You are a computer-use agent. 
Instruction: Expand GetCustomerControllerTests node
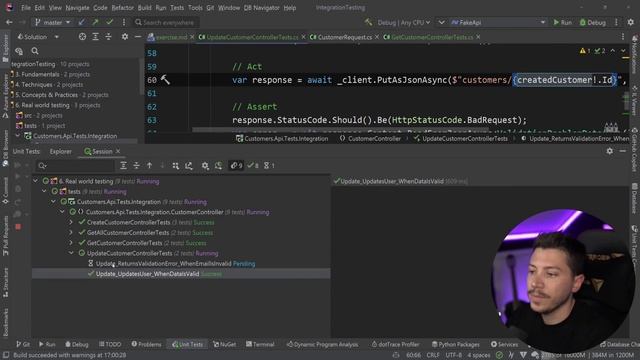point(71,242)
